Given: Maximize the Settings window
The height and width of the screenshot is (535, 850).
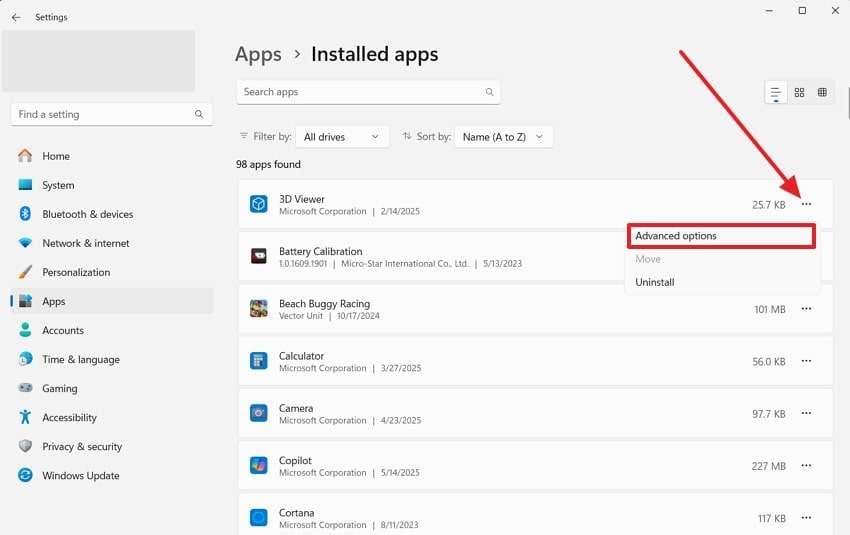Looking at the screenshot, I should click(802, 11).
